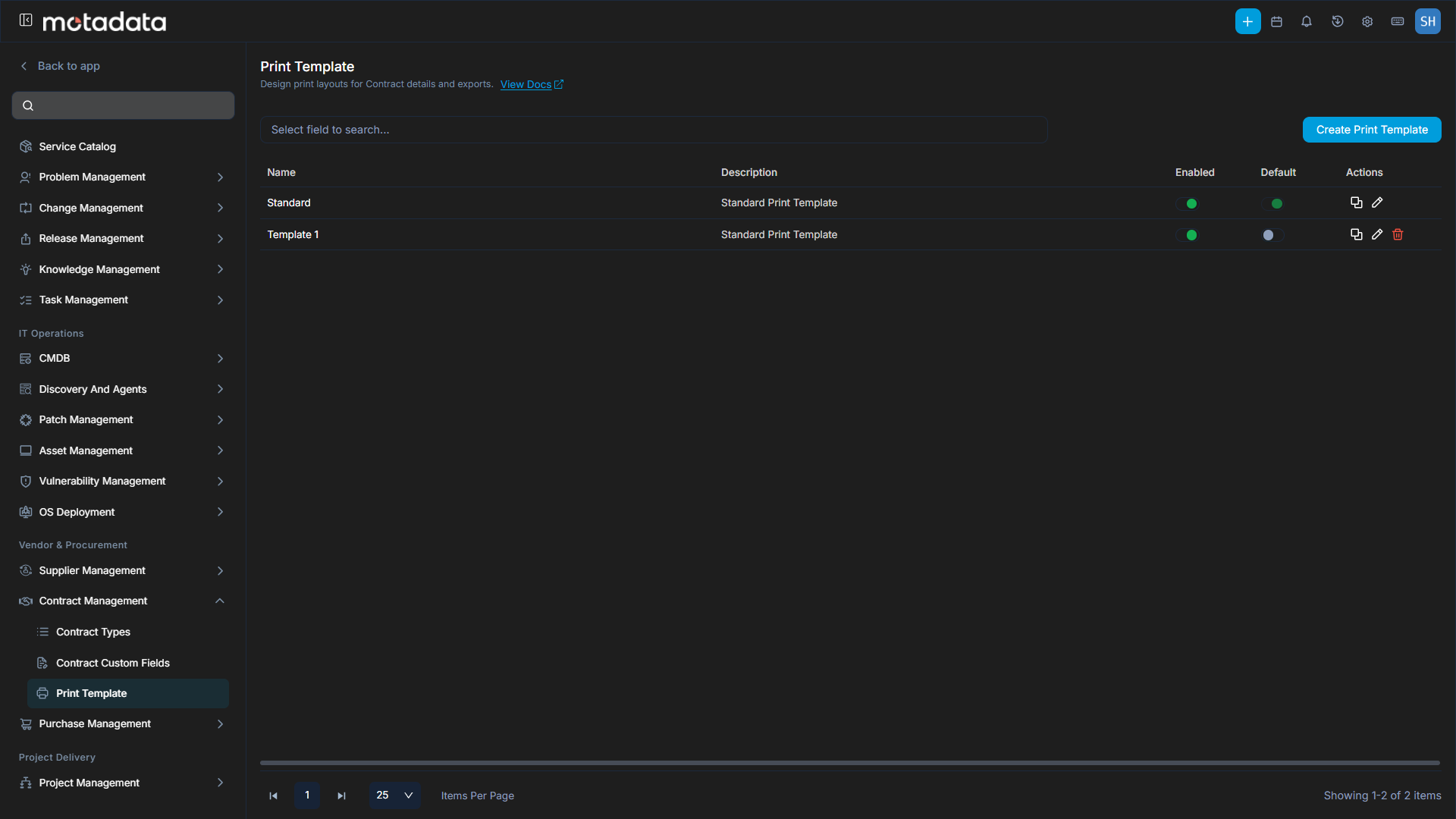Toggle Enabled switch for Template 1
This screenshot has width=1456, height=819.
tap(1187, 235)
